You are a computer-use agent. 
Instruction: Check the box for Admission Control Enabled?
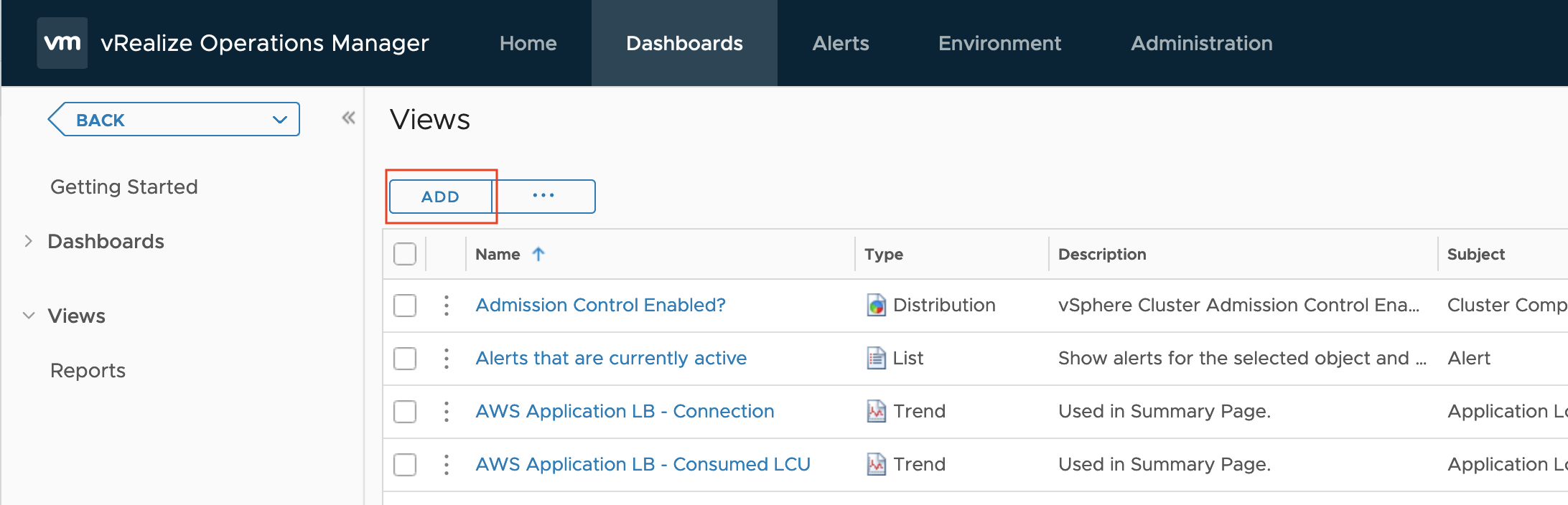405,306
